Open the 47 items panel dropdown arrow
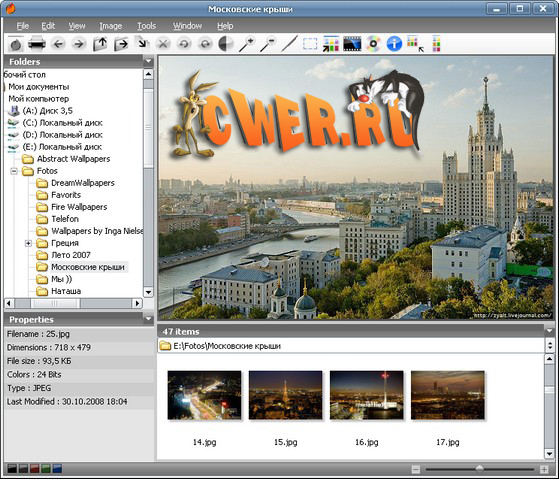This screenshot has height=479, width=559. click(x=549, y=331)
